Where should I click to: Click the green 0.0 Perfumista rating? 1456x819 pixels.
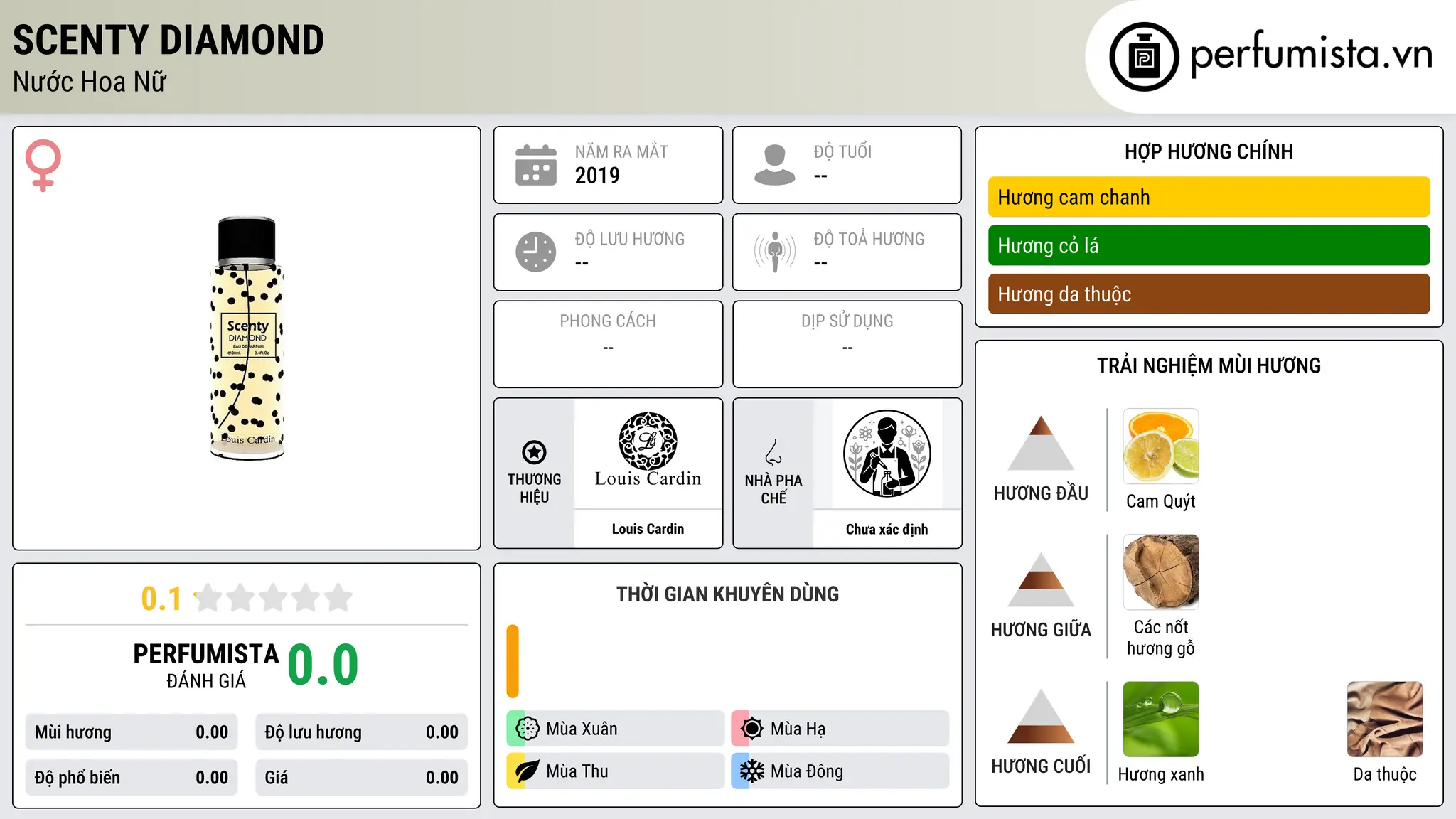coord(323,664)
